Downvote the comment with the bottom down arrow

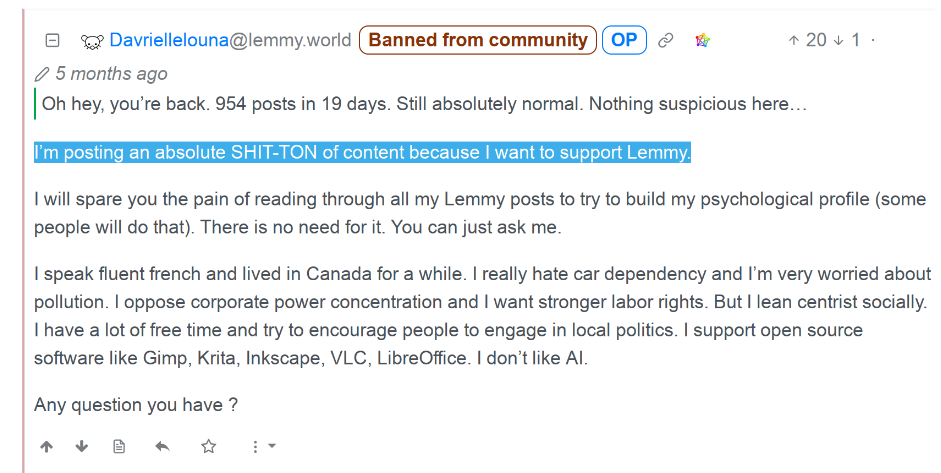click(x=82, y=446)
